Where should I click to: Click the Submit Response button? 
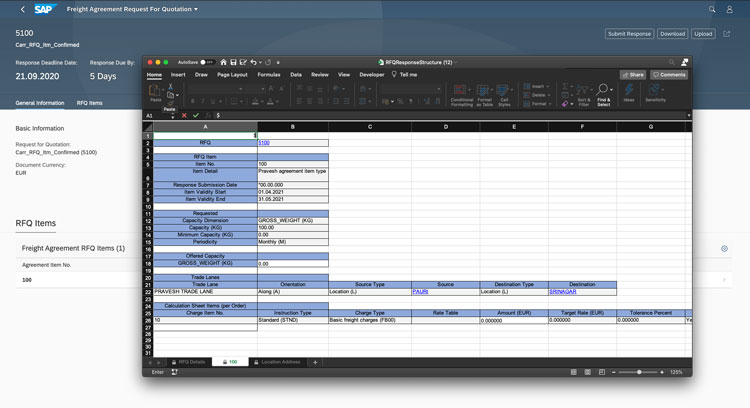point(629,34)
